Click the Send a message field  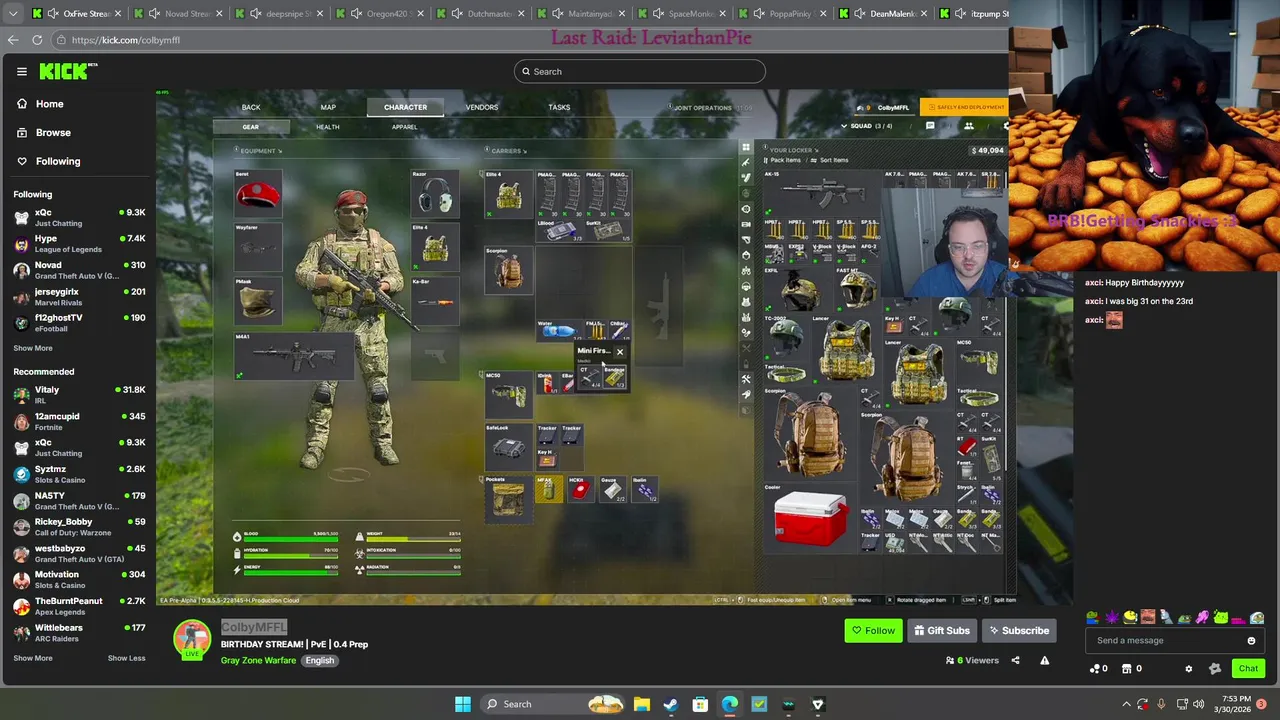tap(1165, 641)
